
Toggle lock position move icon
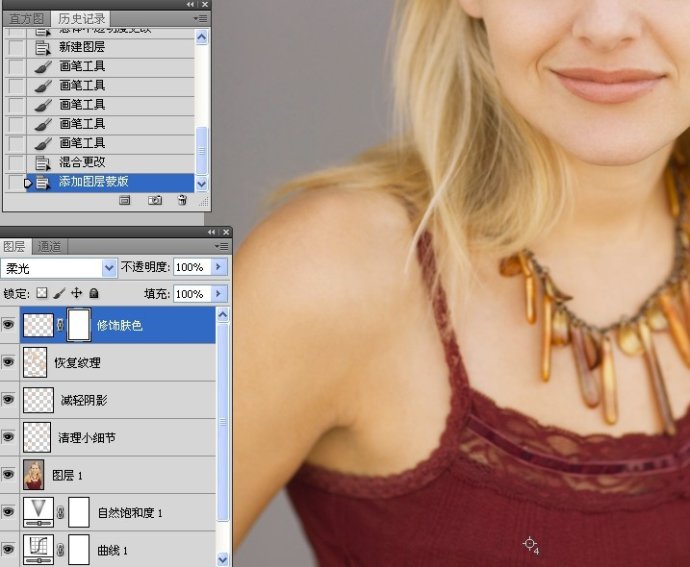(x=77, y=293)
